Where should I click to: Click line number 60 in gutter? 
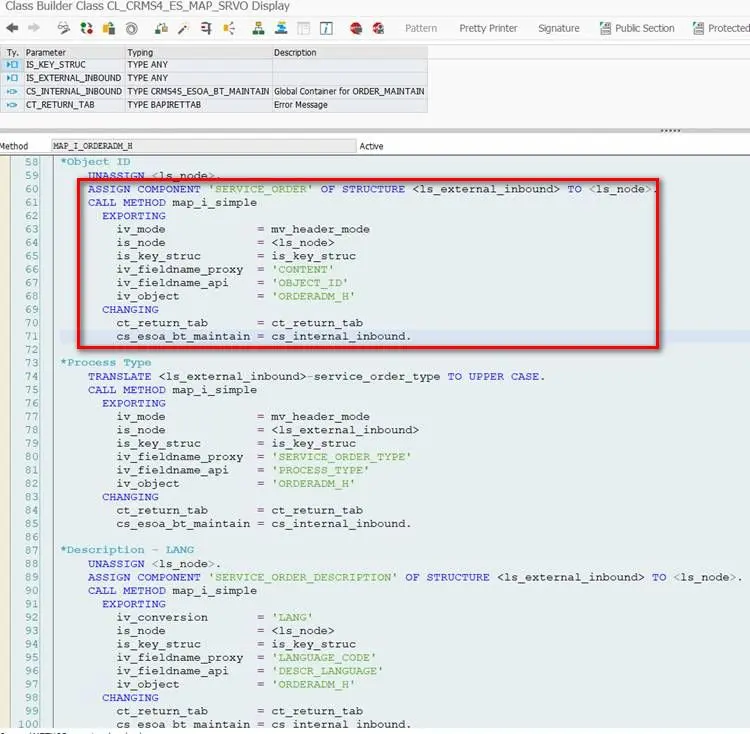[x=32, y=189]
